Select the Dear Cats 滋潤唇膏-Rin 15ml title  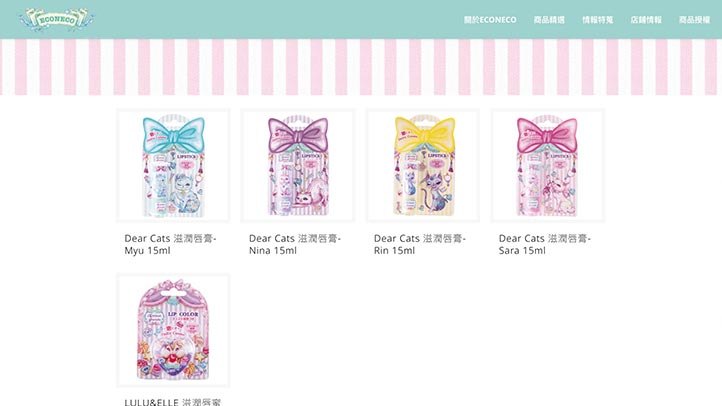click(420, 244)
